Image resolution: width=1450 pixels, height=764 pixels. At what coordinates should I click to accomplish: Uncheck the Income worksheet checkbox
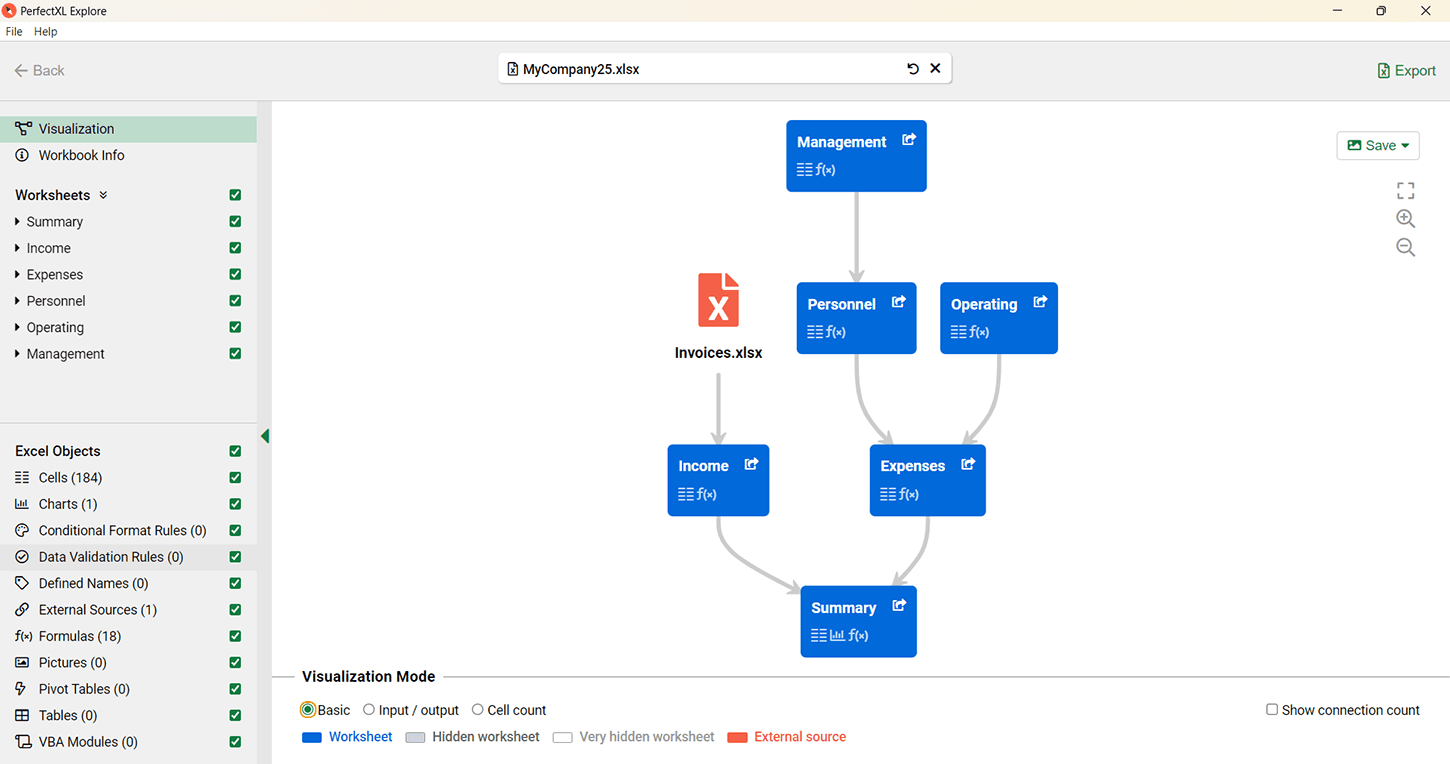(x=235, y=248)
